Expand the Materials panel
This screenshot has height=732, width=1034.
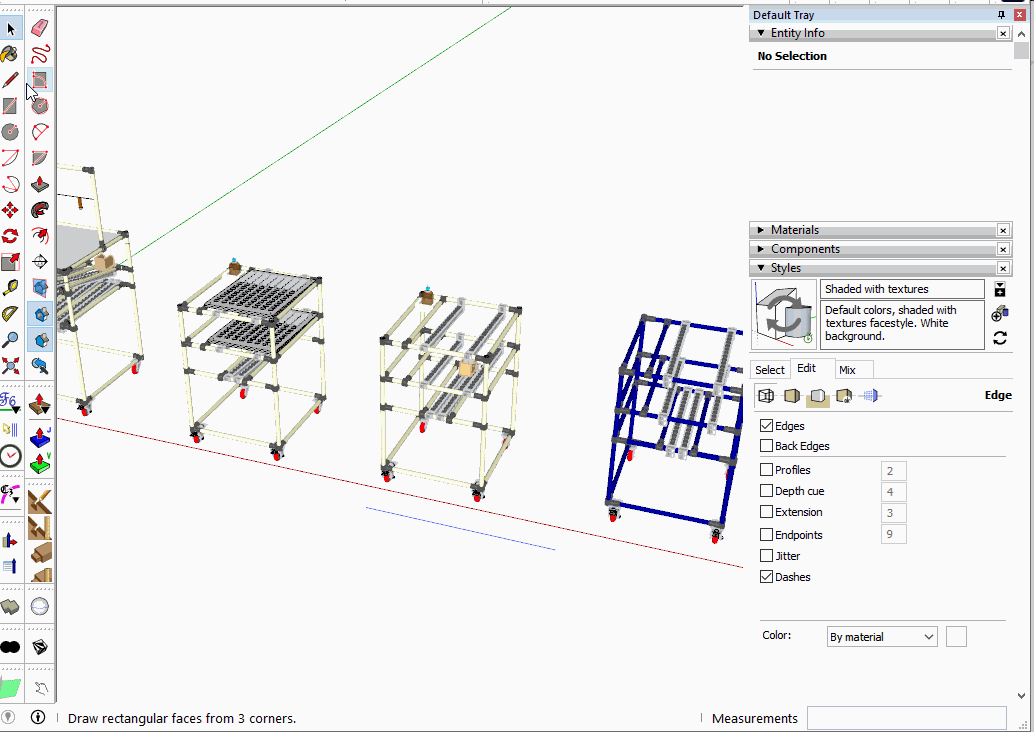[x=761, y=230]
